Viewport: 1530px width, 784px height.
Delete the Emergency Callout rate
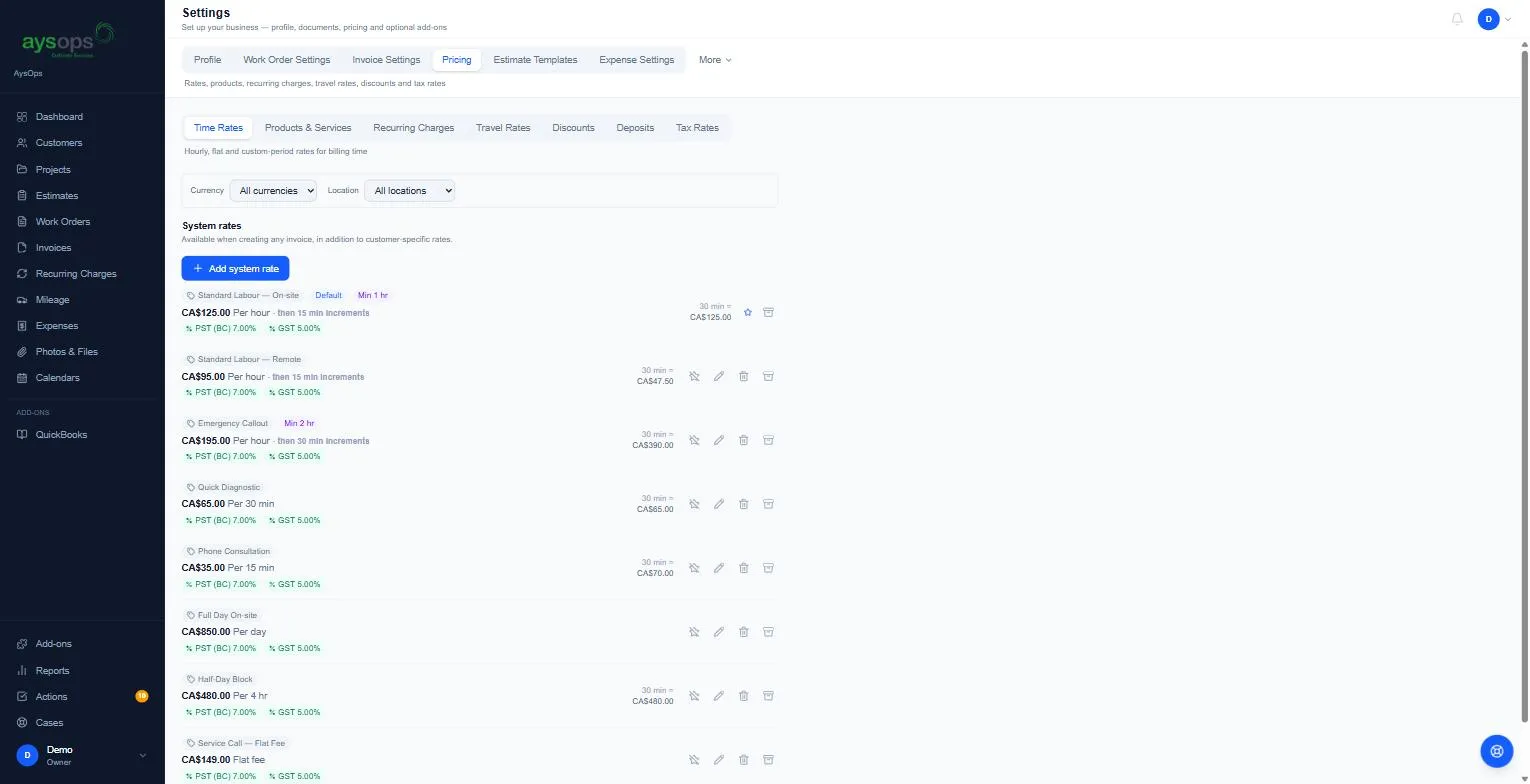click(x=743, y=440)
